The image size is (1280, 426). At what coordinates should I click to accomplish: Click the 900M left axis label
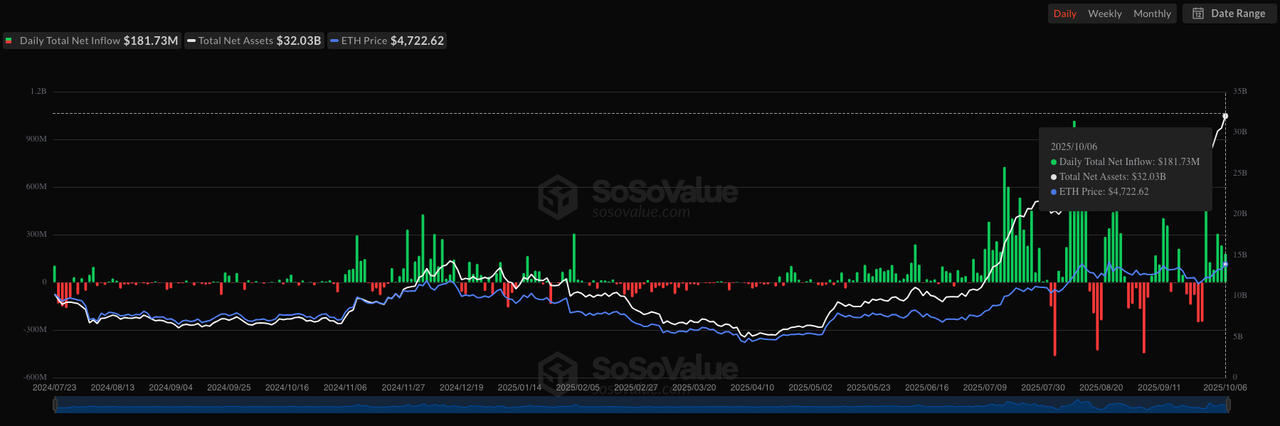pos(36,139)
